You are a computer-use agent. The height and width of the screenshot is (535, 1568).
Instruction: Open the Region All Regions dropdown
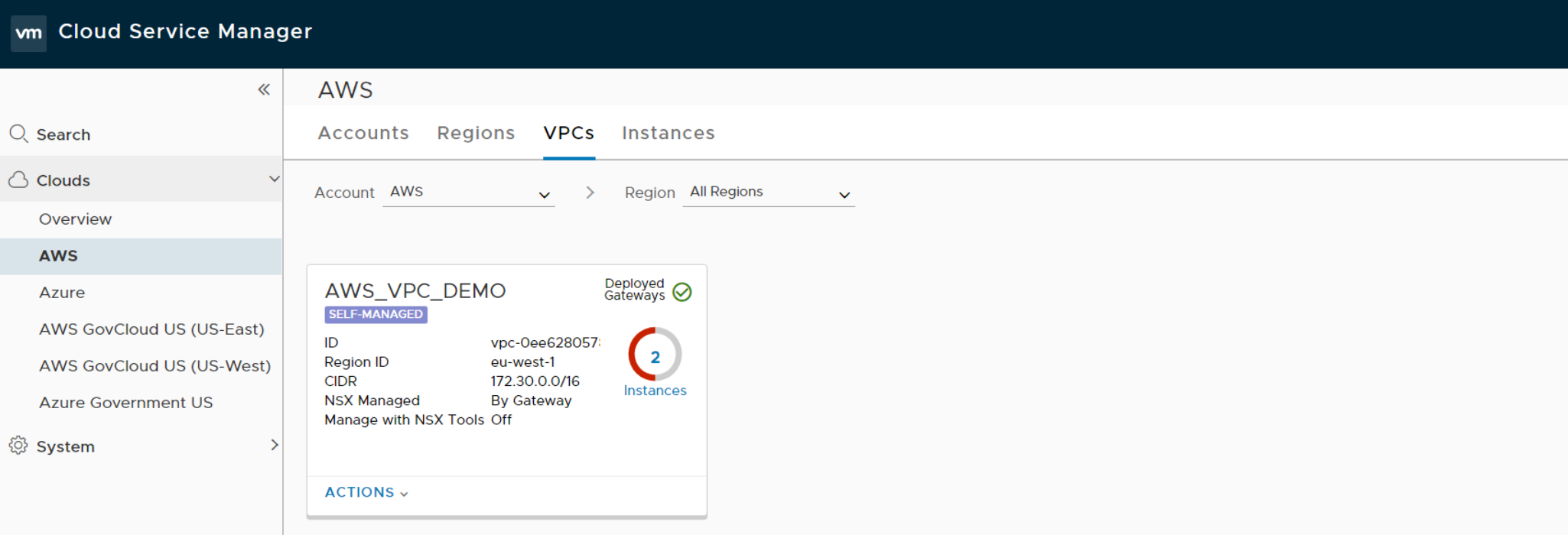[x=769, y=193]
